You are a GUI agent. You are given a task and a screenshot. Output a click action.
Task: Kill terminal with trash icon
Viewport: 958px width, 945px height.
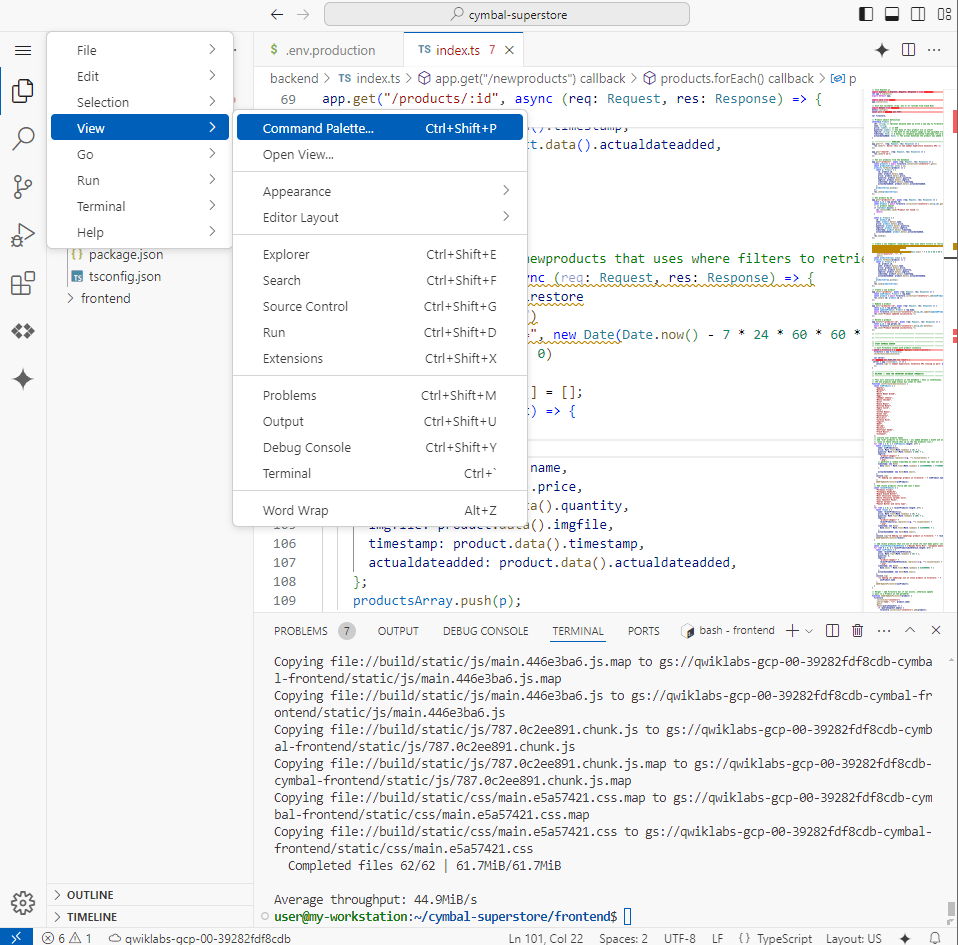tap(857, 630)
